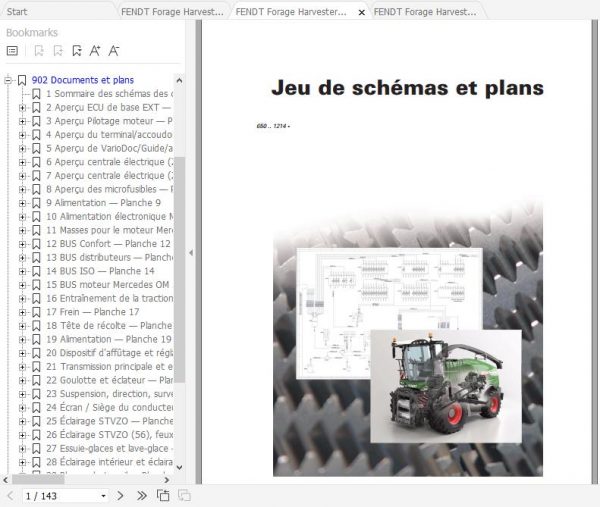The image size is (600, 507).
Task: Expand the 3 Aperçu Pilotage moteur node
Action: tap(22, 122)
